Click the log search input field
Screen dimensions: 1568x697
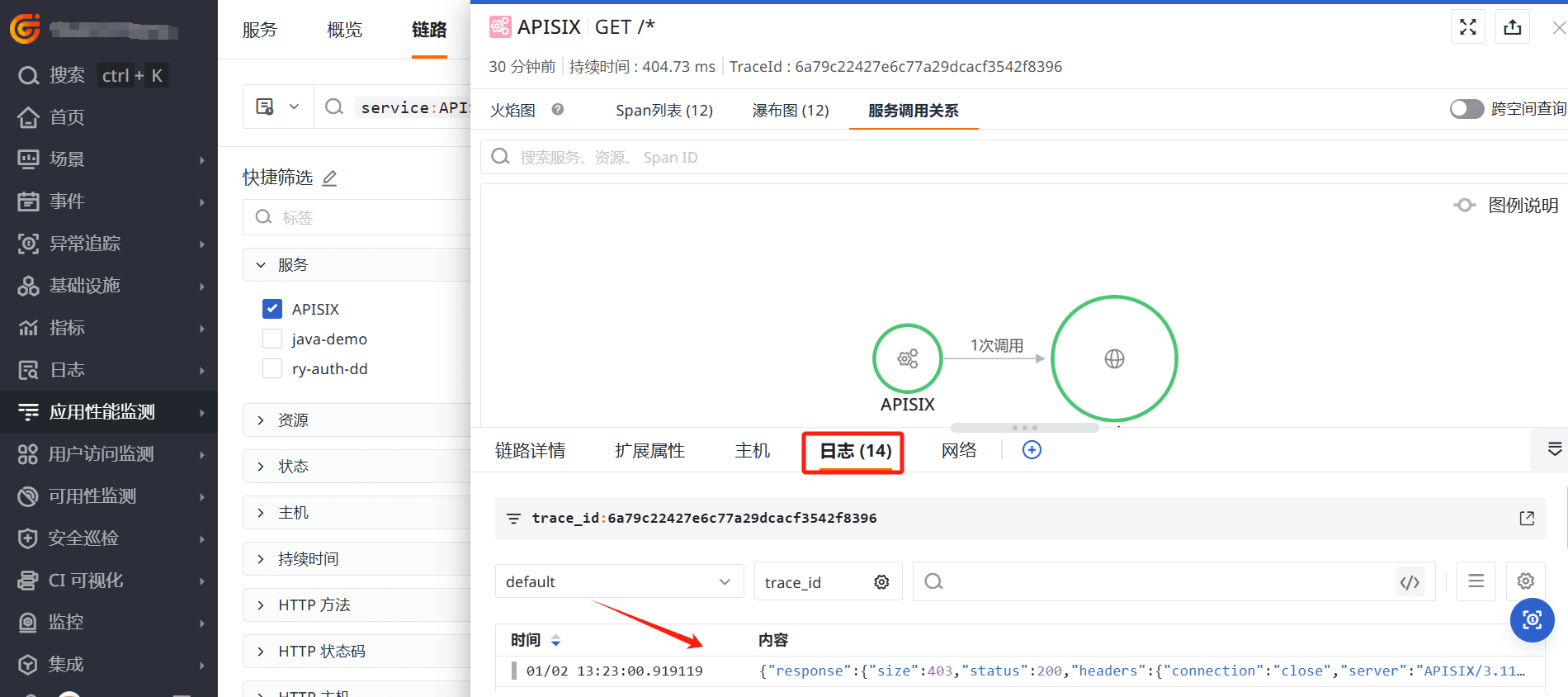pos(1155,582)
